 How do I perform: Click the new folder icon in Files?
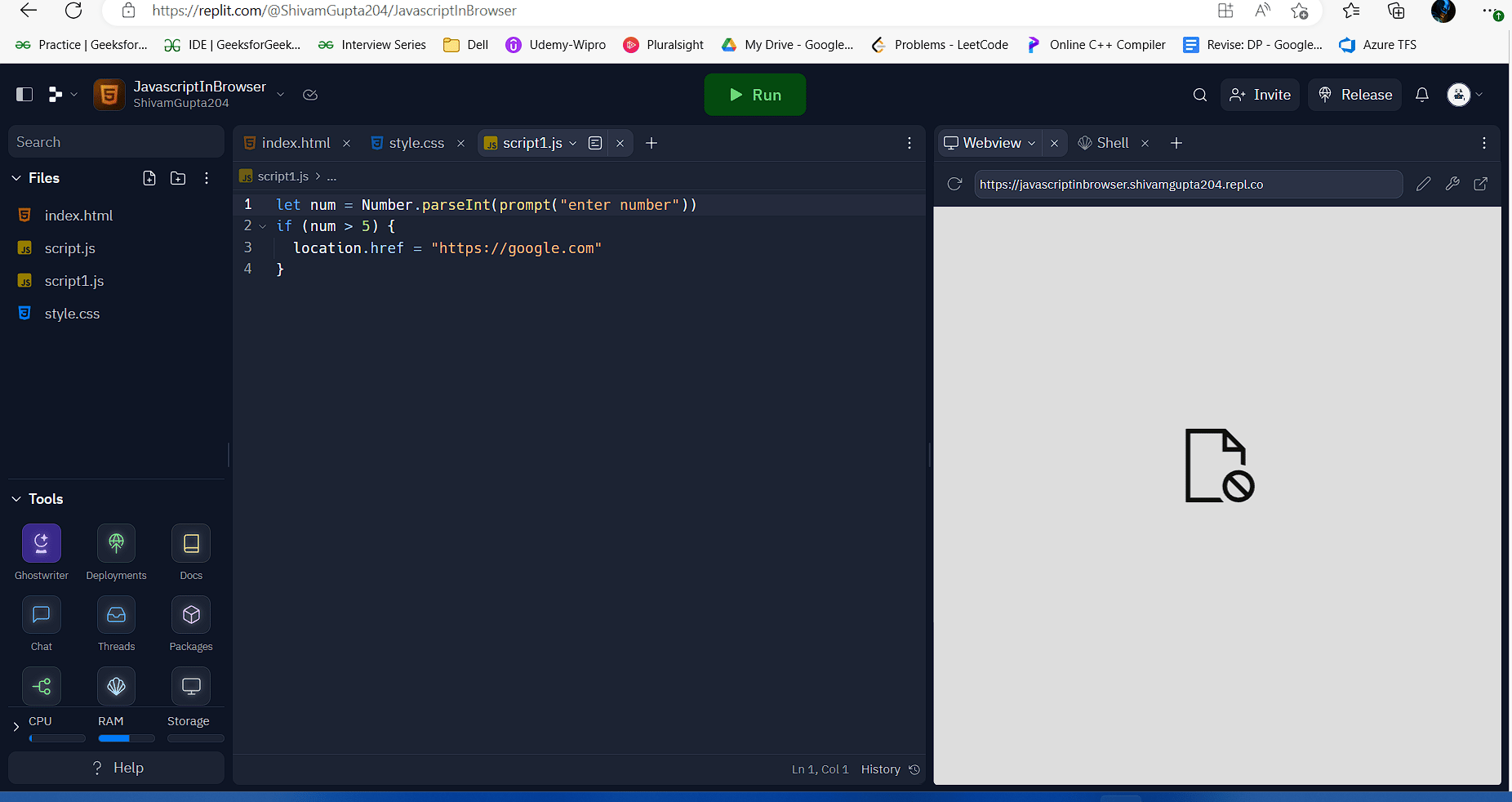point(178,178)
